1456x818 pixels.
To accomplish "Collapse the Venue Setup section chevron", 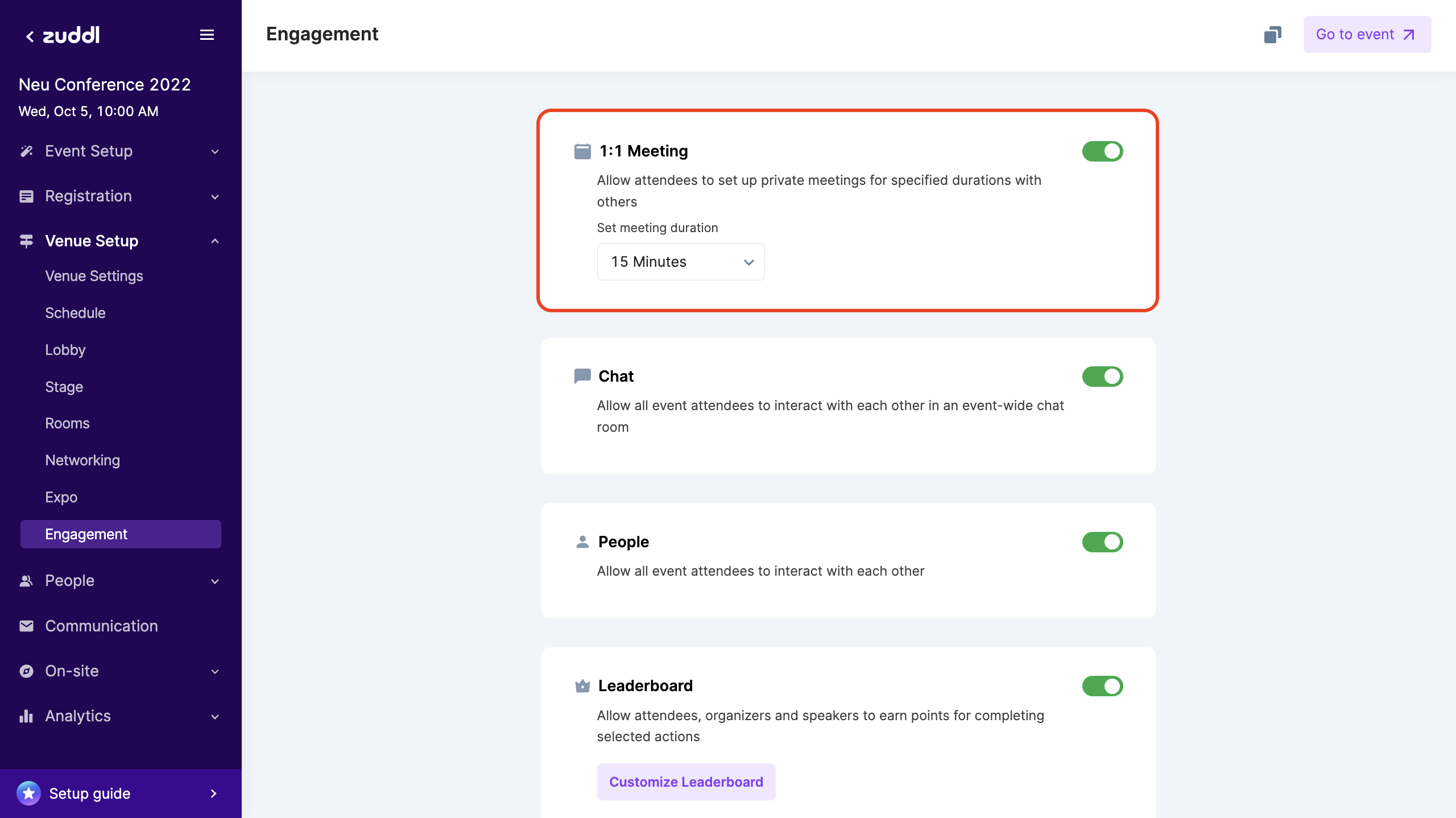I will pos(215,241).
